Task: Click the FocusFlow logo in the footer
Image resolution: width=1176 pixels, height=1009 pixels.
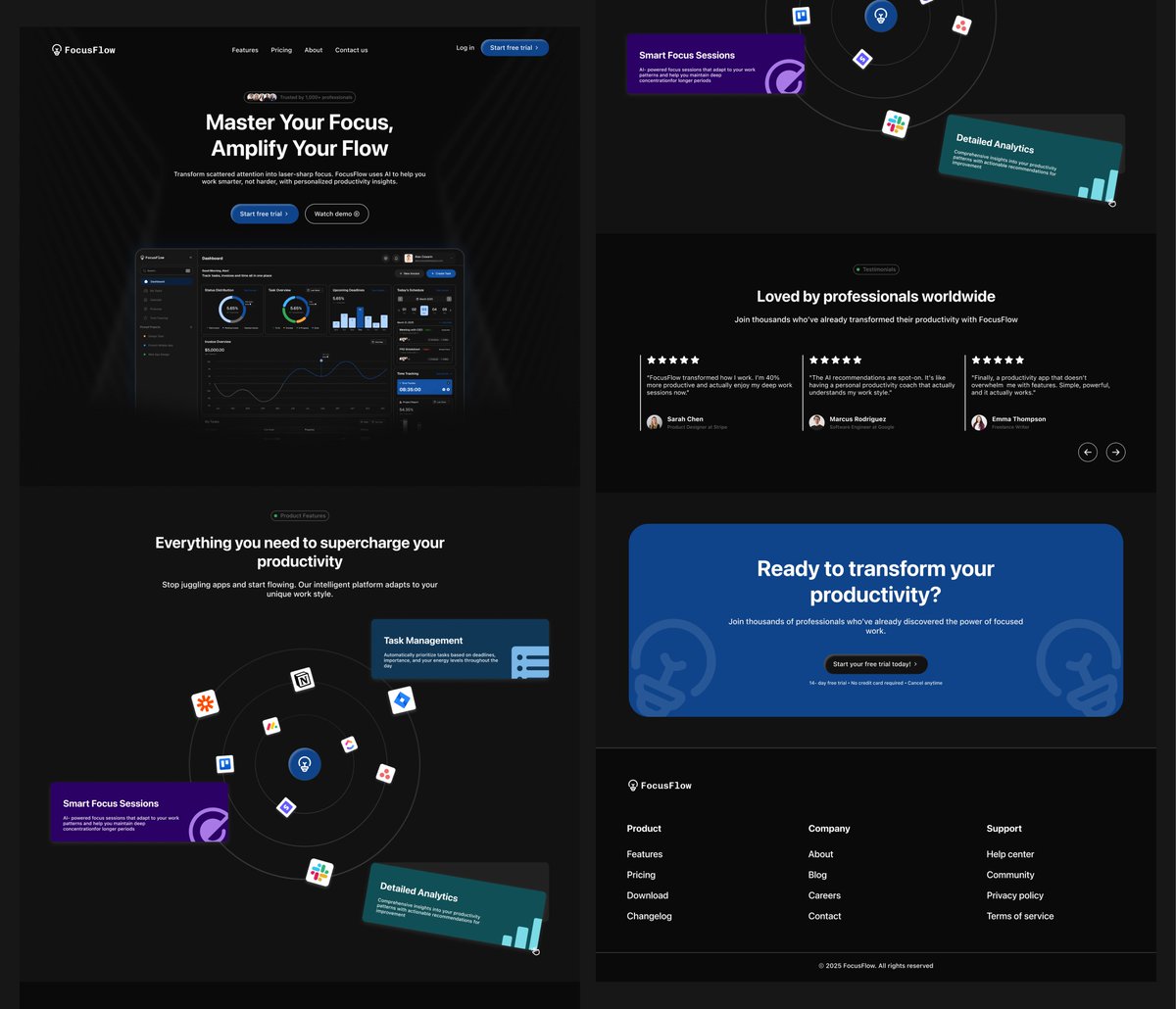Action: coord(660,786)
